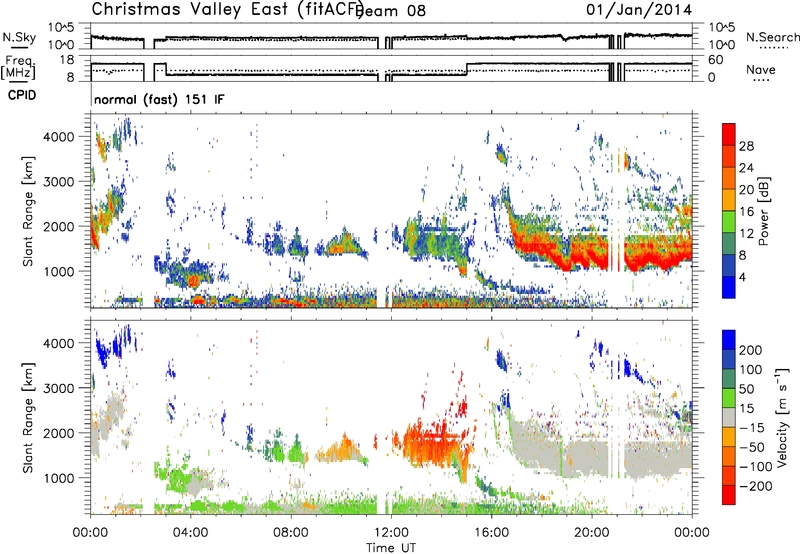Click the strong red power band near 20:00
The height and width of the screenshot is (554, 800).
pyautogui.click(x=587, y=258)
